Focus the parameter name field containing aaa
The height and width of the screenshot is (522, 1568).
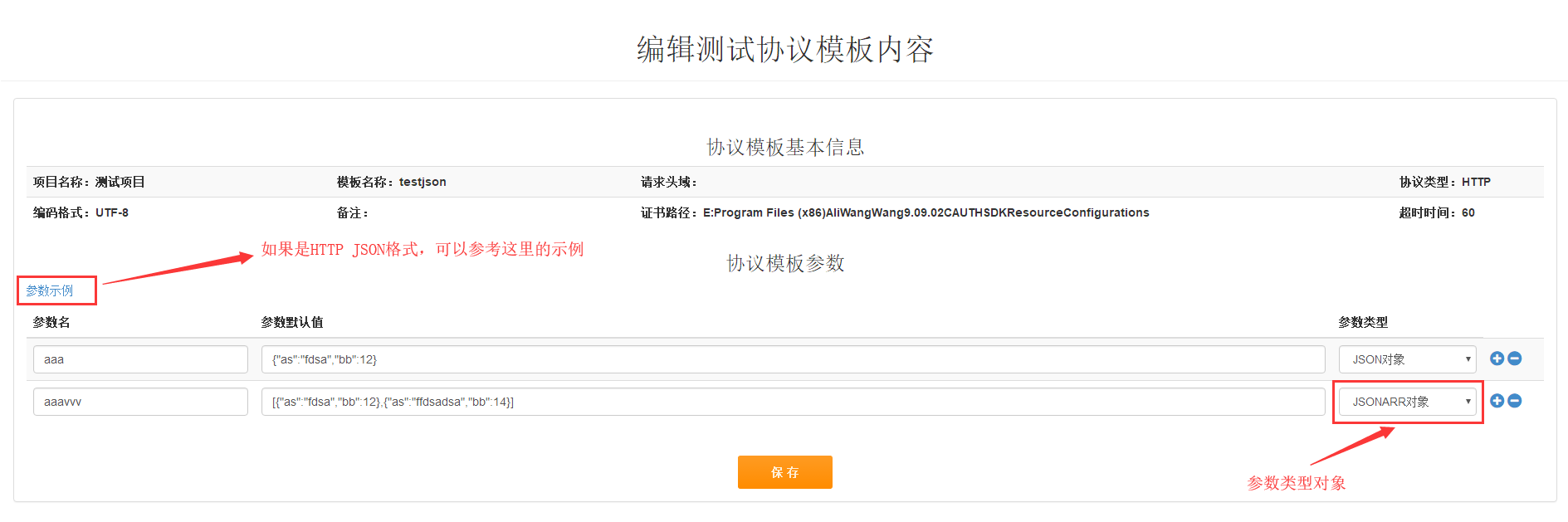(140, 359)
